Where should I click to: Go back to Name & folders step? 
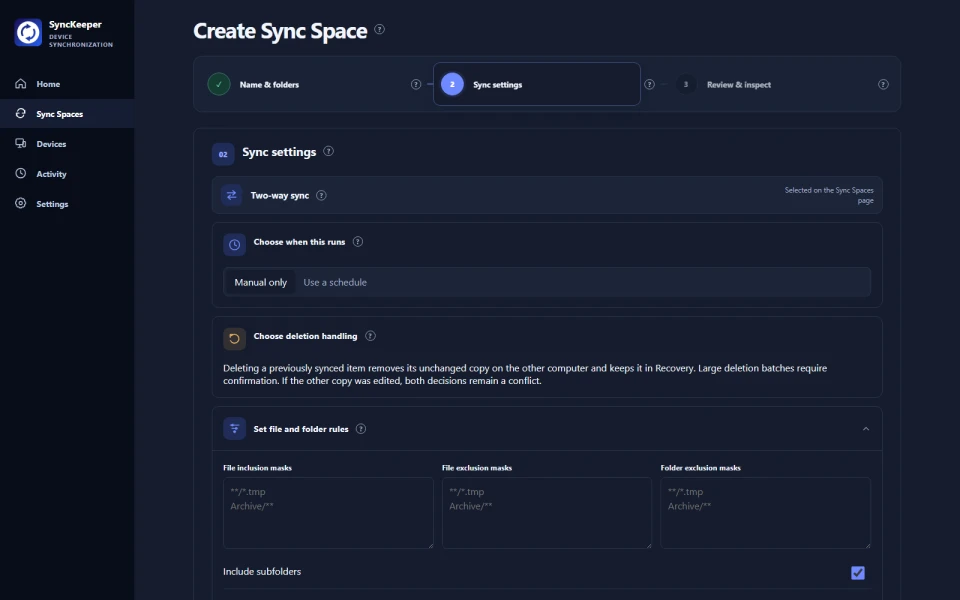point(302,84)
